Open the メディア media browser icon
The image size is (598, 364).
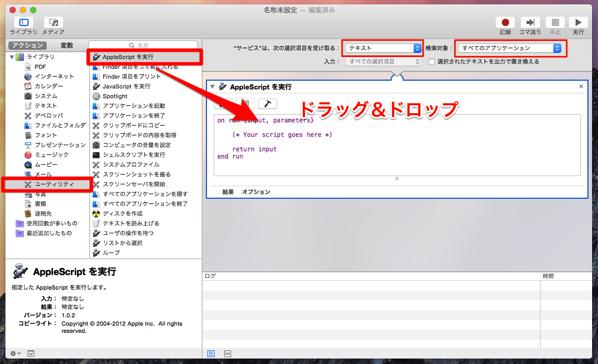pos(53,23)
